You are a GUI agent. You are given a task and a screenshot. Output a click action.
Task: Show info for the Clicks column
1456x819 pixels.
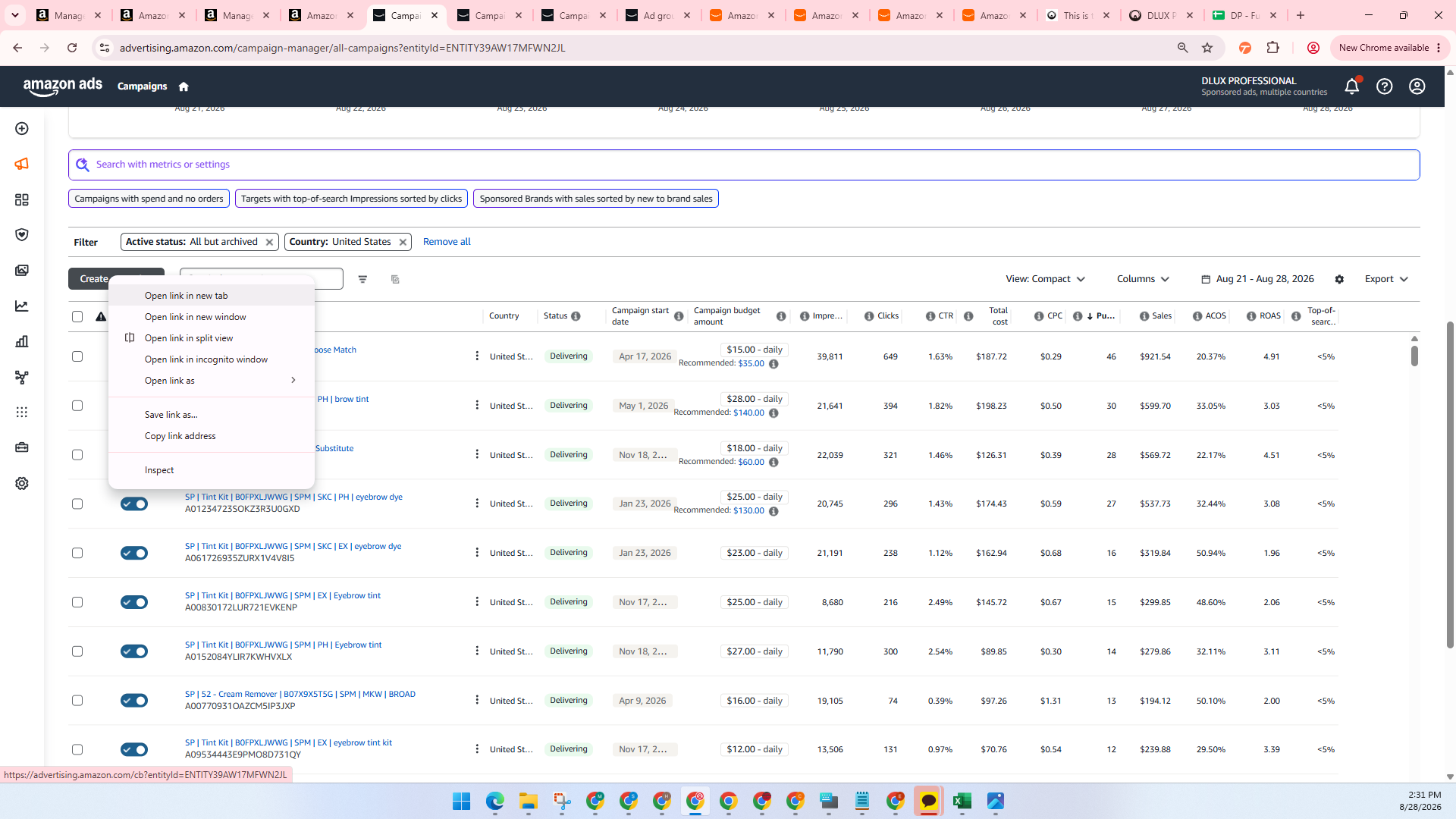pyautogui.click(x=869, y=316)
